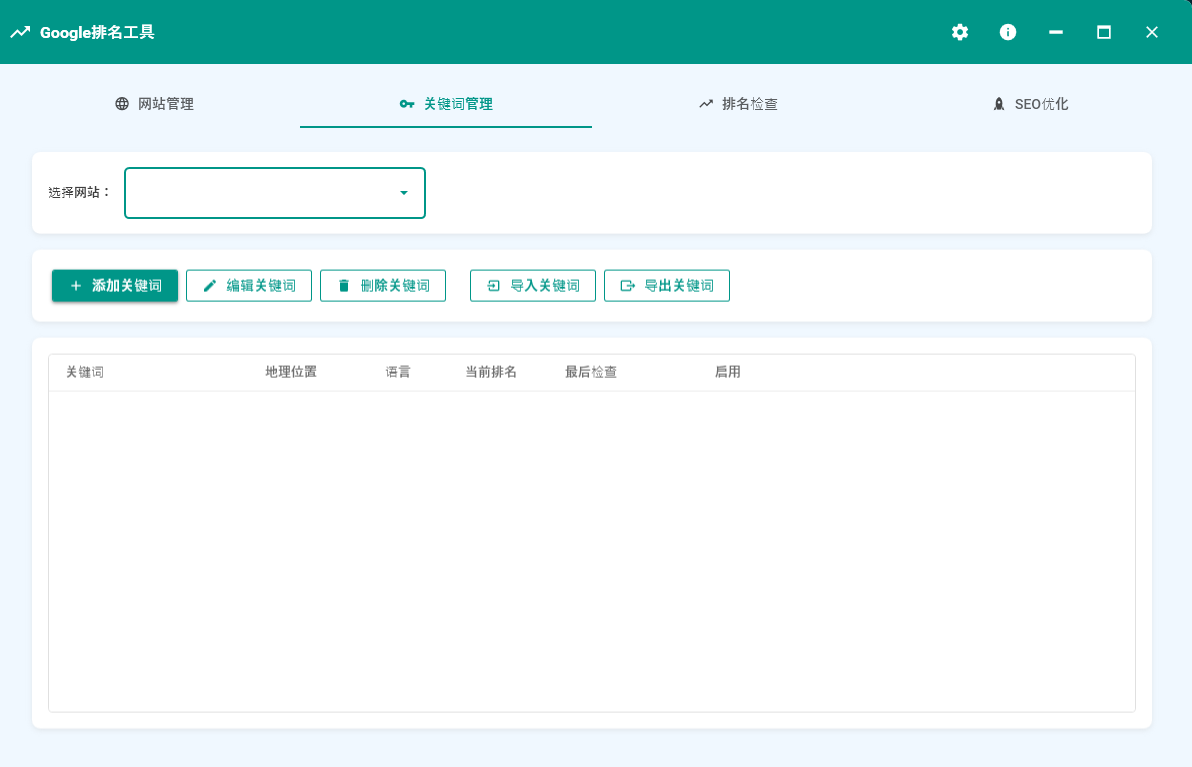Image resolution: width=1192 pixels, height=767 pixels.
Task: Sort by the 关键词 column header
Action: [85, 373]
